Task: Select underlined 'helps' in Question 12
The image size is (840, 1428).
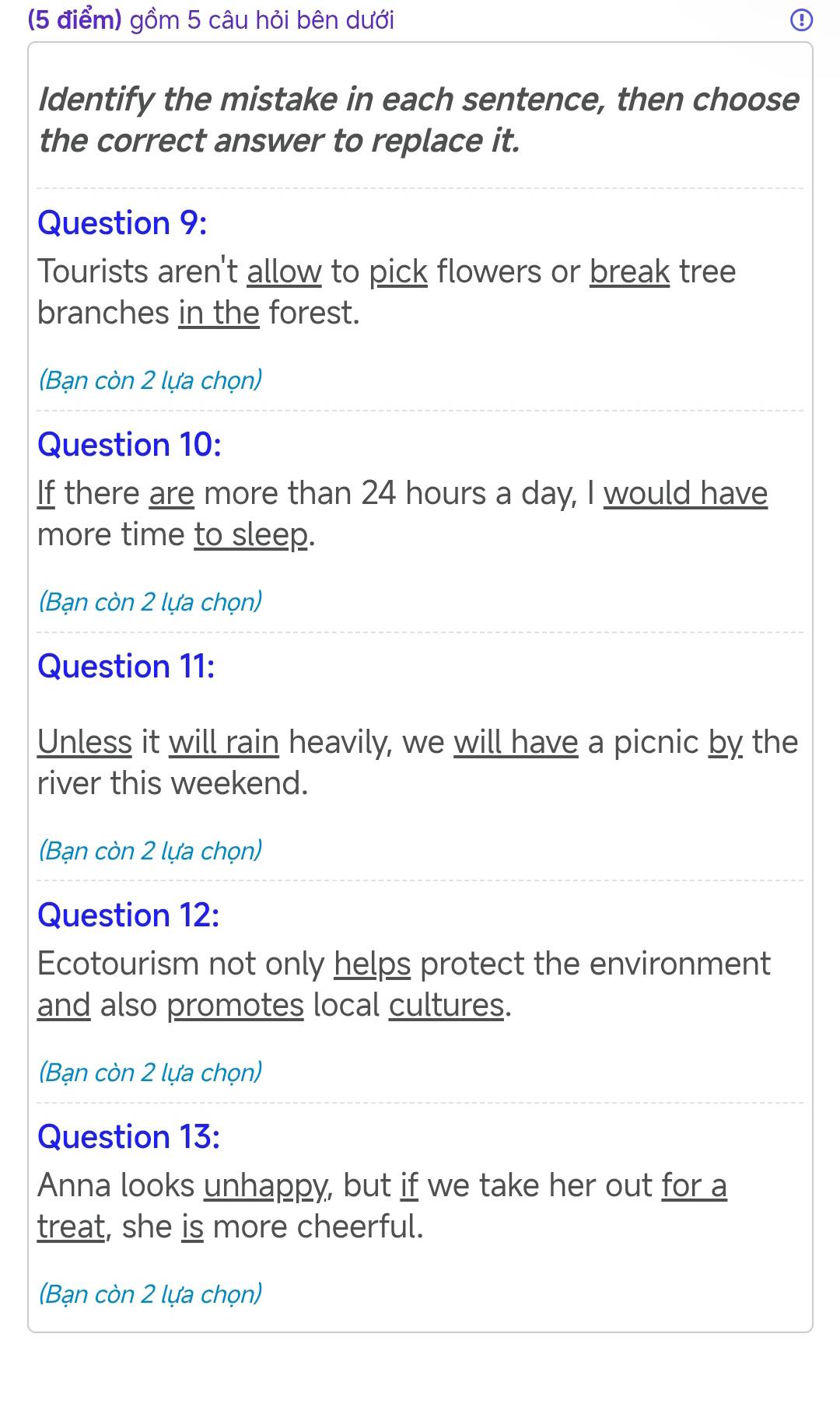Action: point(373,964)
